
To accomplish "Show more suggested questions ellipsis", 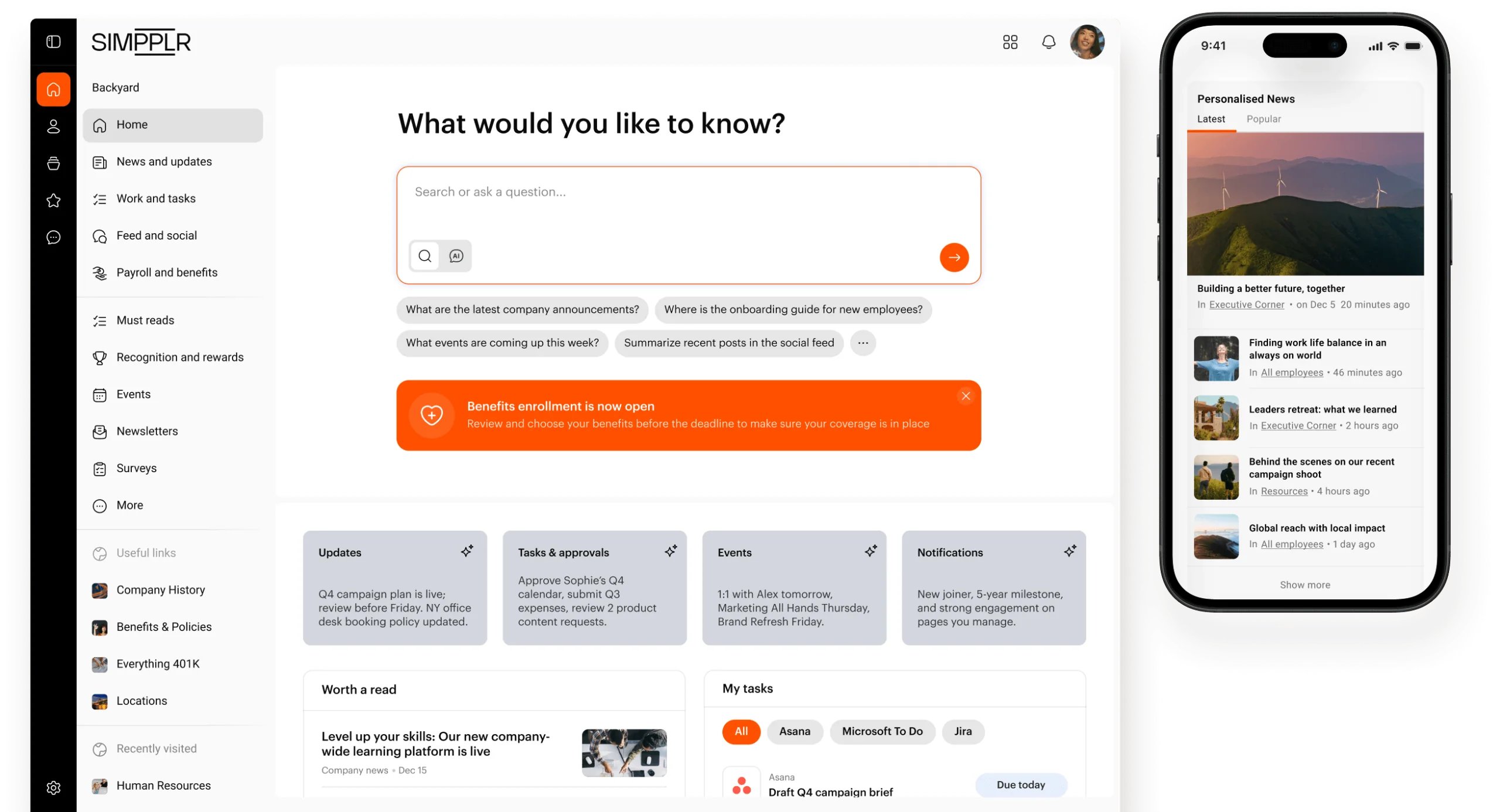I will (862, 343).
